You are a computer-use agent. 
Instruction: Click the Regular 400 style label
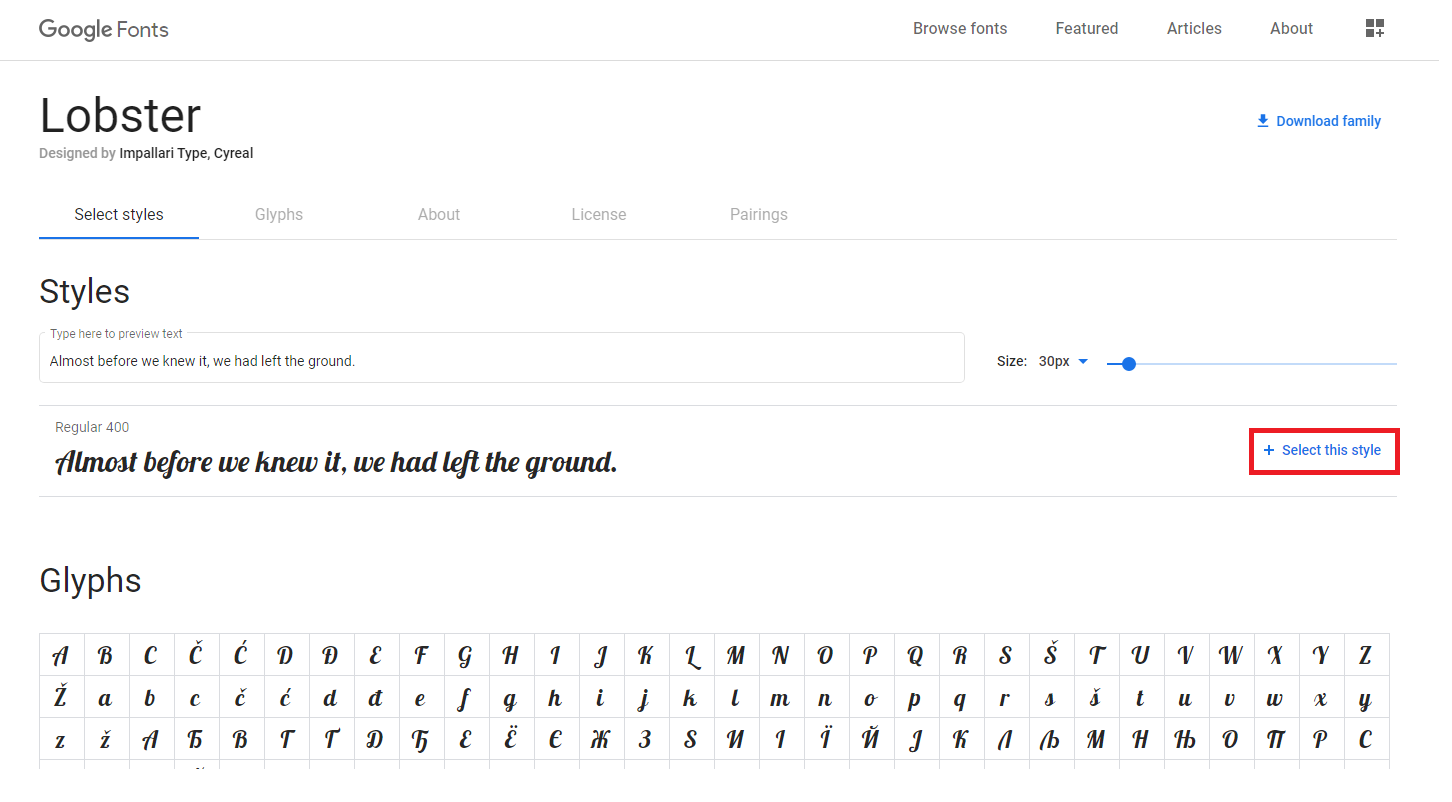(x=92, y=427)
